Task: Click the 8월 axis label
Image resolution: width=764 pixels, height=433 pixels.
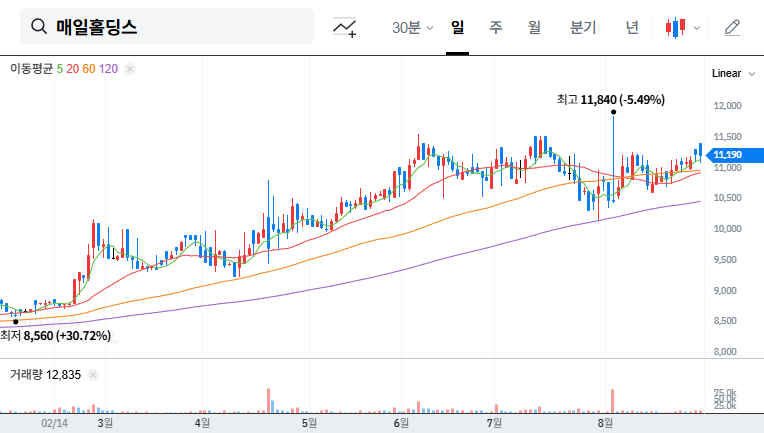Action: 605,423
